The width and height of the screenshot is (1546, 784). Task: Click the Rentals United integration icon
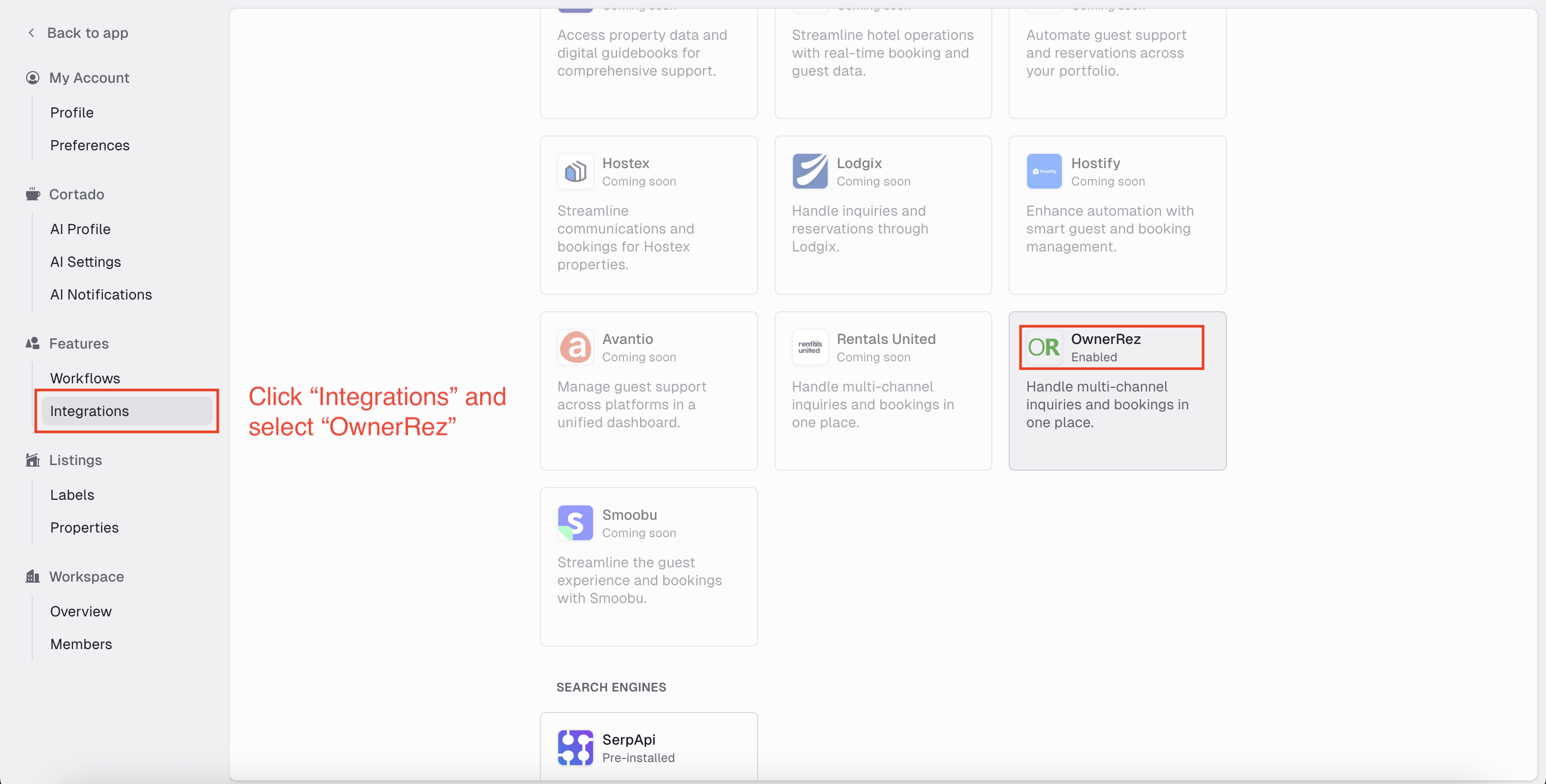pyautogui.click(x=810, y=347)
